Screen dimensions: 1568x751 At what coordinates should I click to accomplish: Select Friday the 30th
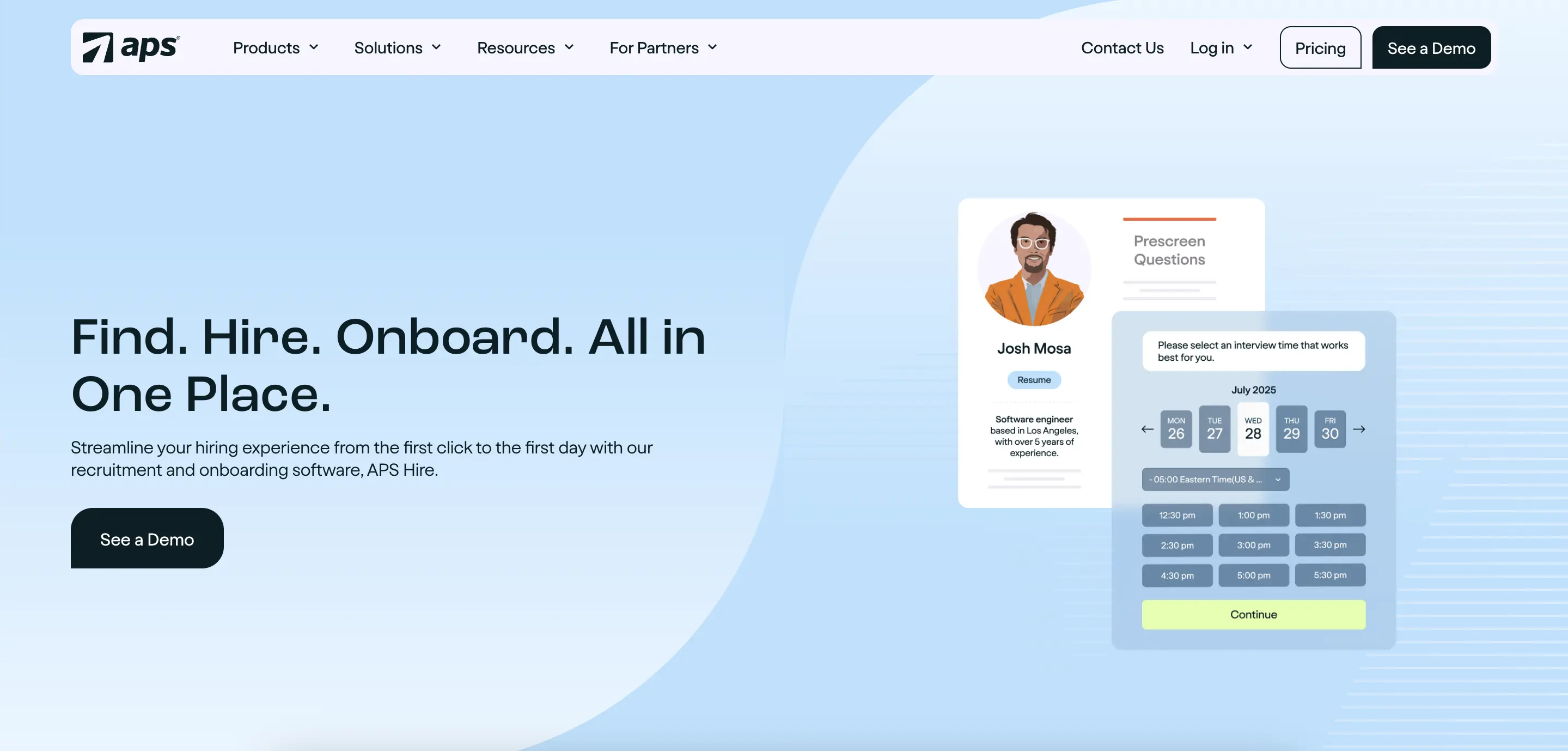[1329, 429]
